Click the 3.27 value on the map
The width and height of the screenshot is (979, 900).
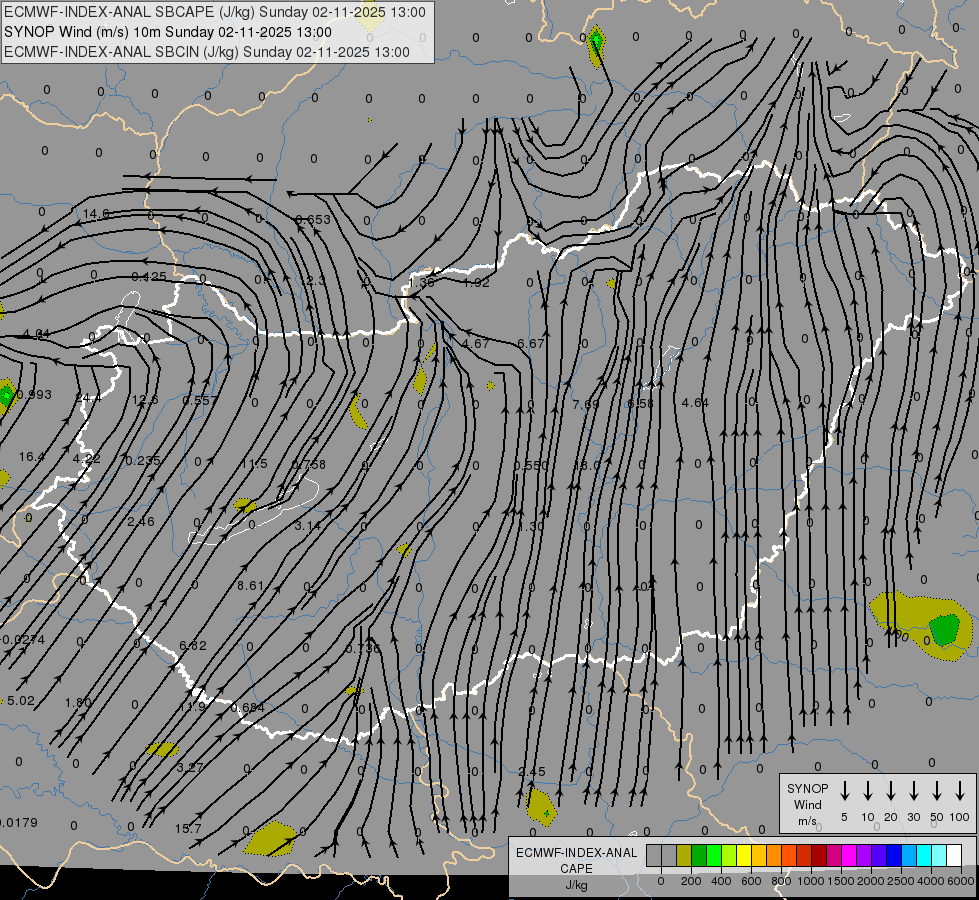[x=190, y=767]
